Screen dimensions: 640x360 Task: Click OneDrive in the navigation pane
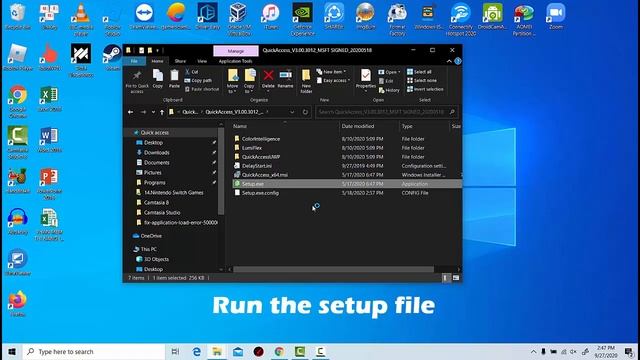point(151,236)
